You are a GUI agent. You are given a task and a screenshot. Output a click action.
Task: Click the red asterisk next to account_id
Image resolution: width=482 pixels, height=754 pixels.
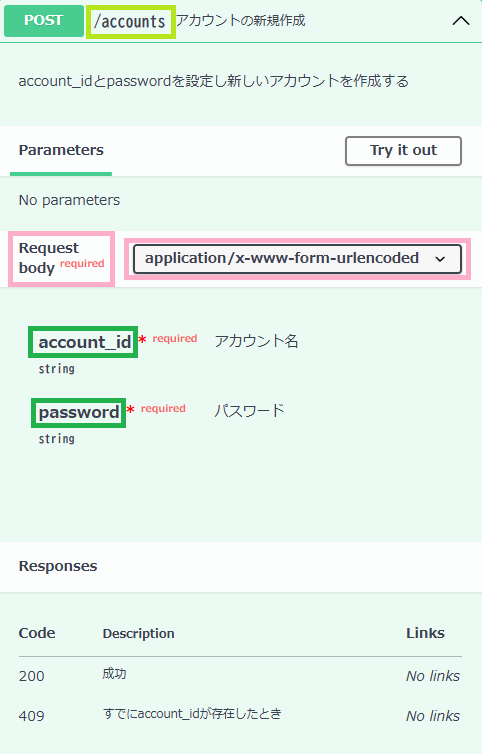[x=142, y=340]
